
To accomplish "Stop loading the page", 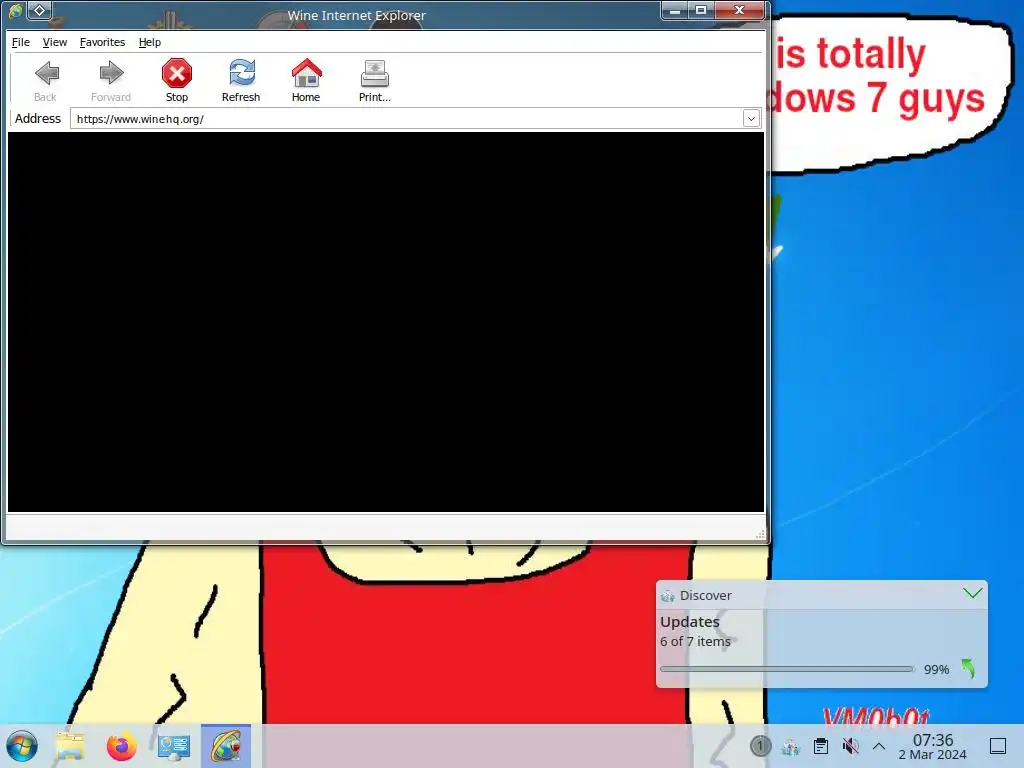I will (x=176, y=80).
